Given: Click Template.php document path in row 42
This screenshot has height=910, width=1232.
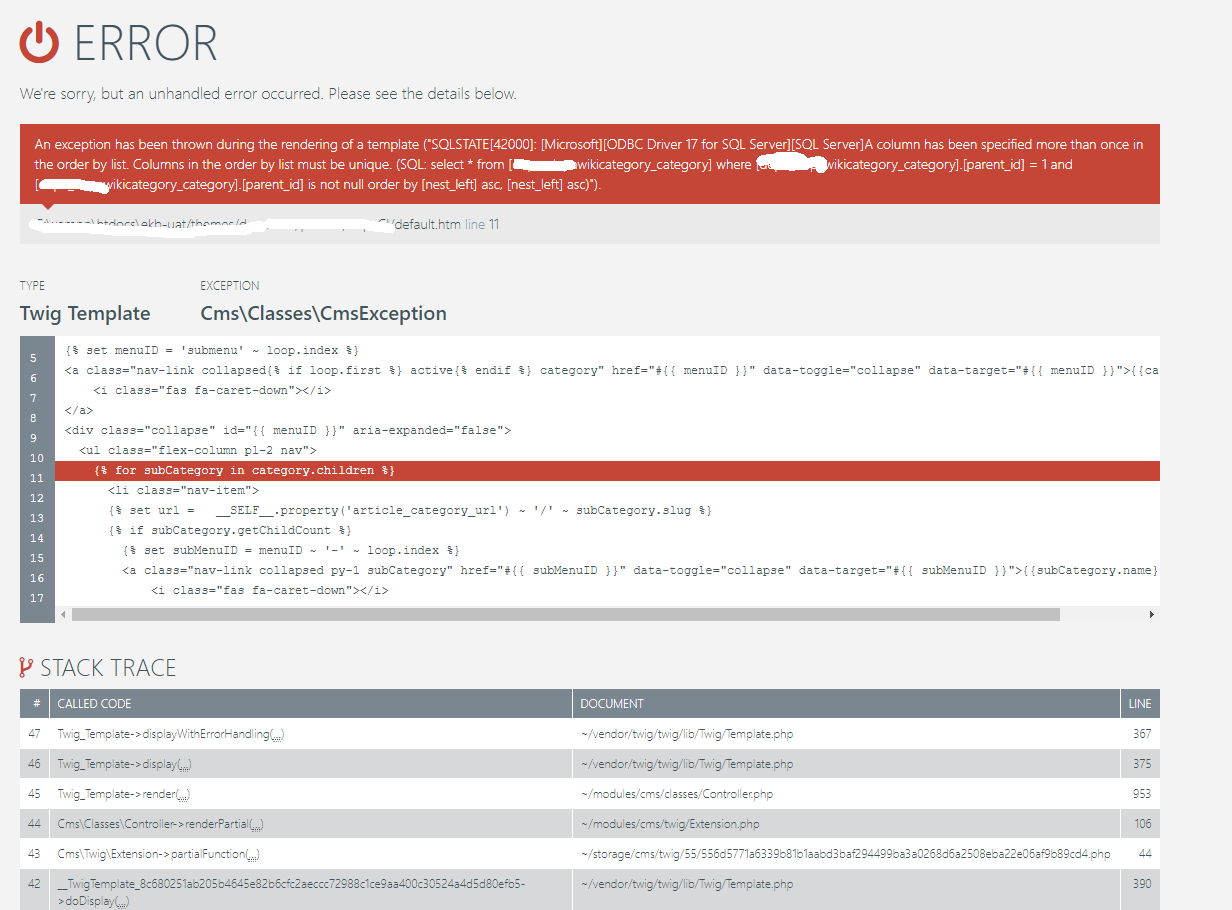Looking at the screenshot, I should [687, 884].
